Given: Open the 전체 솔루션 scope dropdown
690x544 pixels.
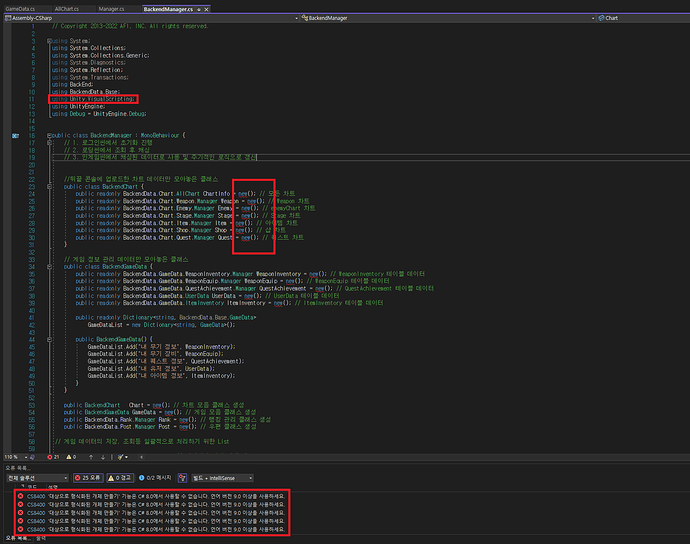Looking at the screenshot, I should point(37,478).
